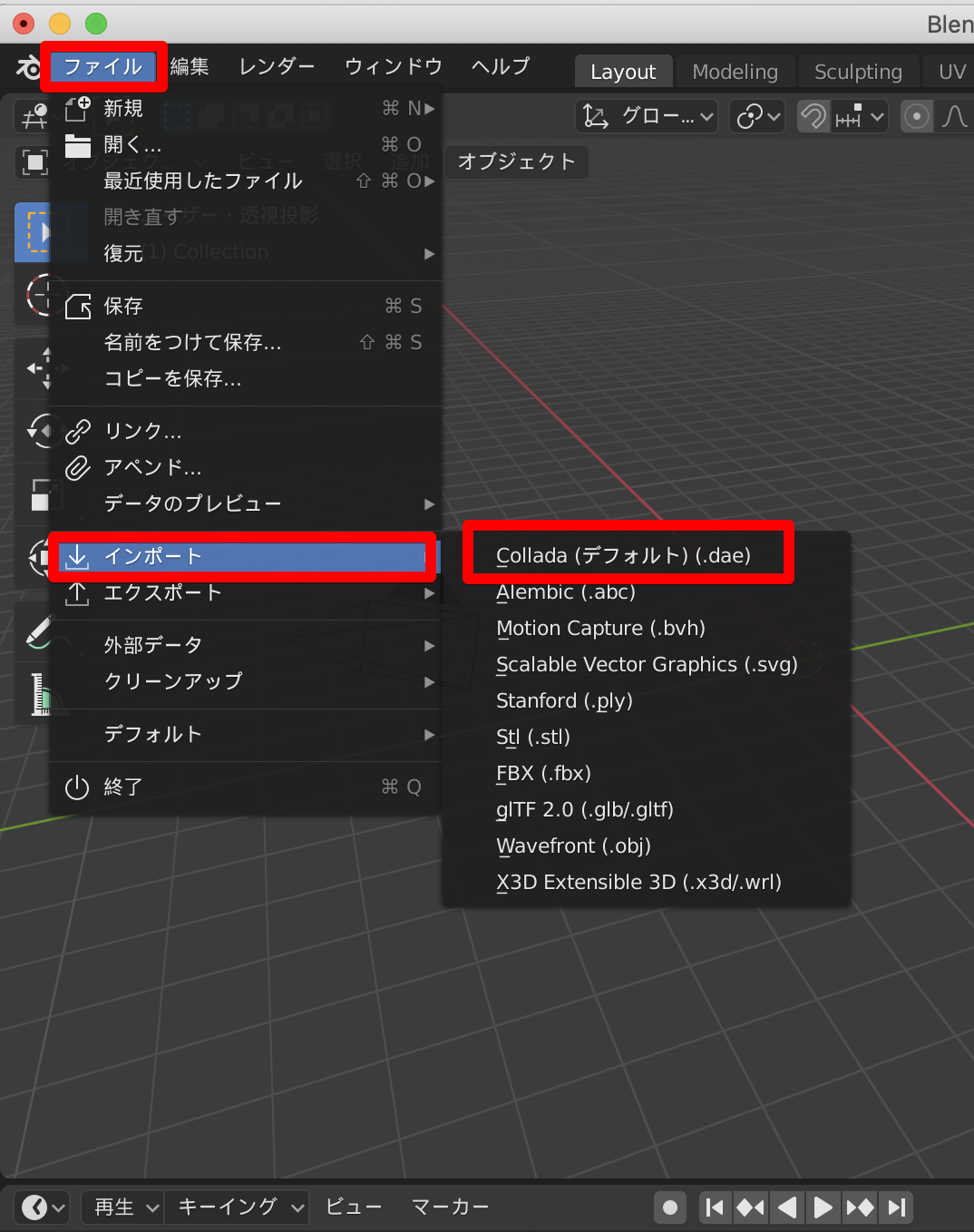Jump to the start frame
This screenshot has height=1232, width=974.
pos(715,1208)
